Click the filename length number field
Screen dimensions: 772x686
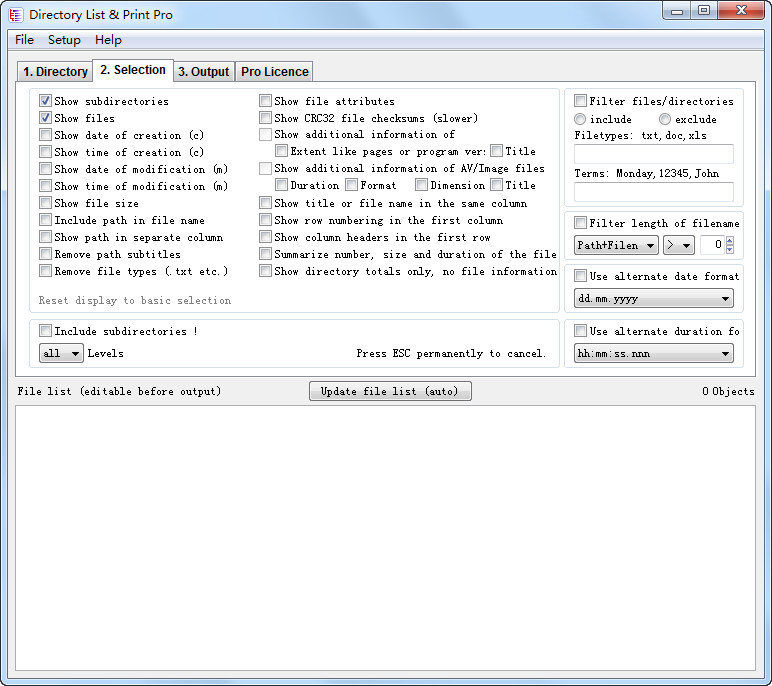point(712,245)
